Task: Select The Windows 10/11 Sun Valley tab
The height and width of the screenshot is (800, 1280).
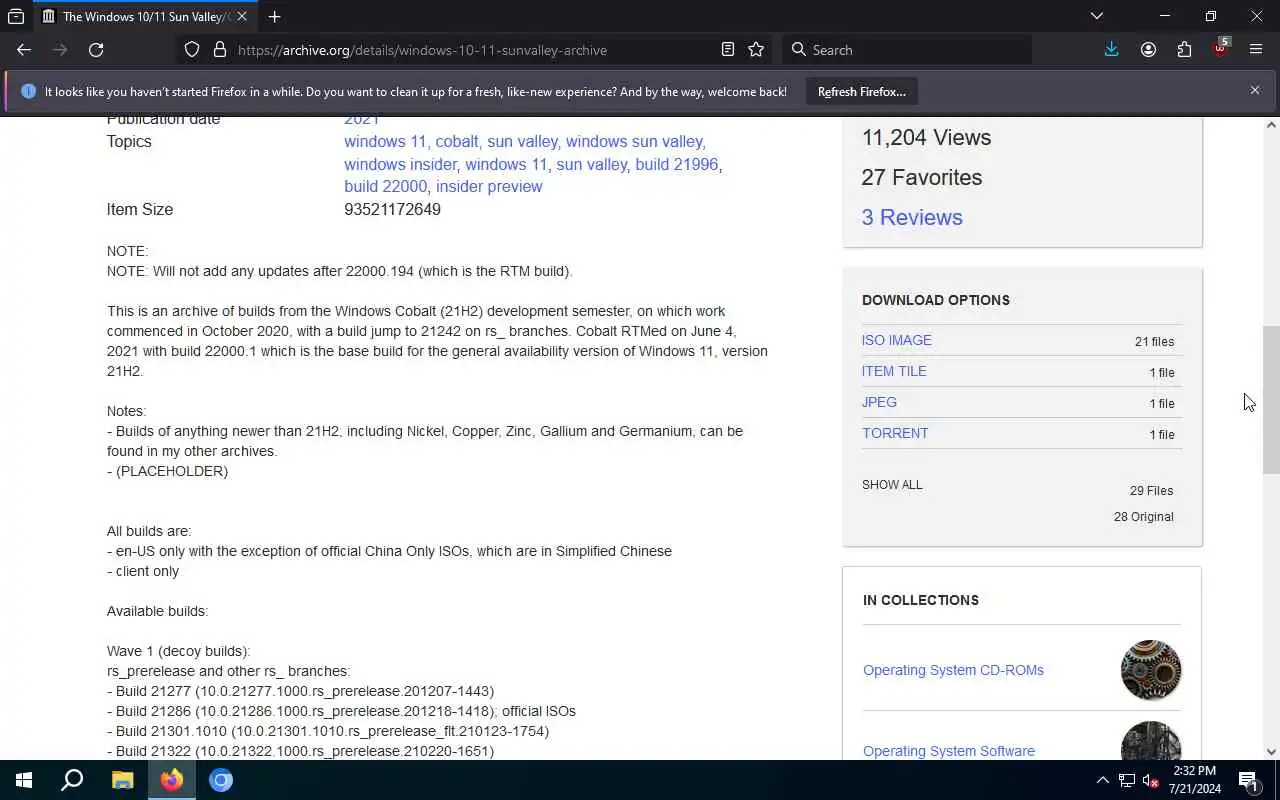Action: pyautogui.click(x=145, y=17)
